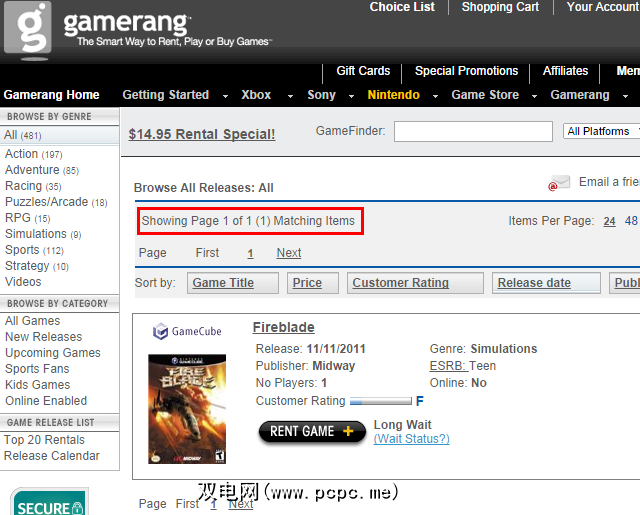Screen dimensions: 640x515
Task: Set items per page to 48
Action: pos(631,221)
